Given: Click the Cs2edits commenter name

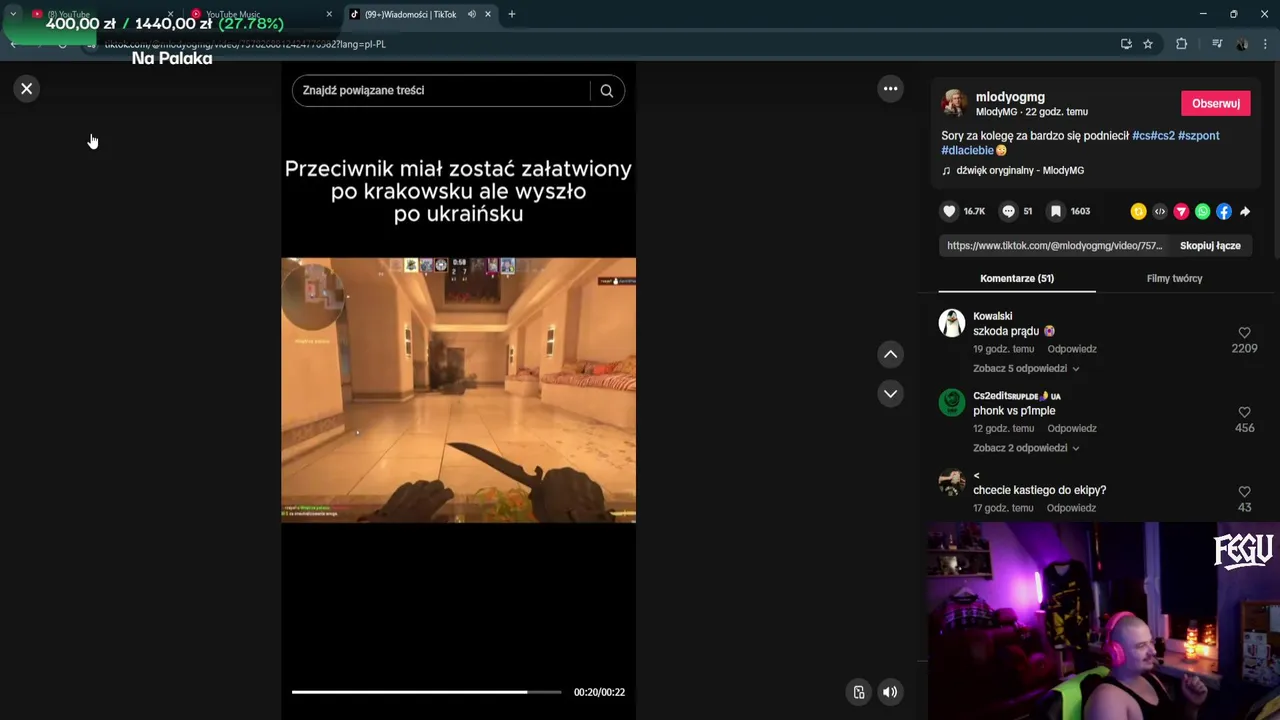Looking at the screenshot, I should point(1017,396).
